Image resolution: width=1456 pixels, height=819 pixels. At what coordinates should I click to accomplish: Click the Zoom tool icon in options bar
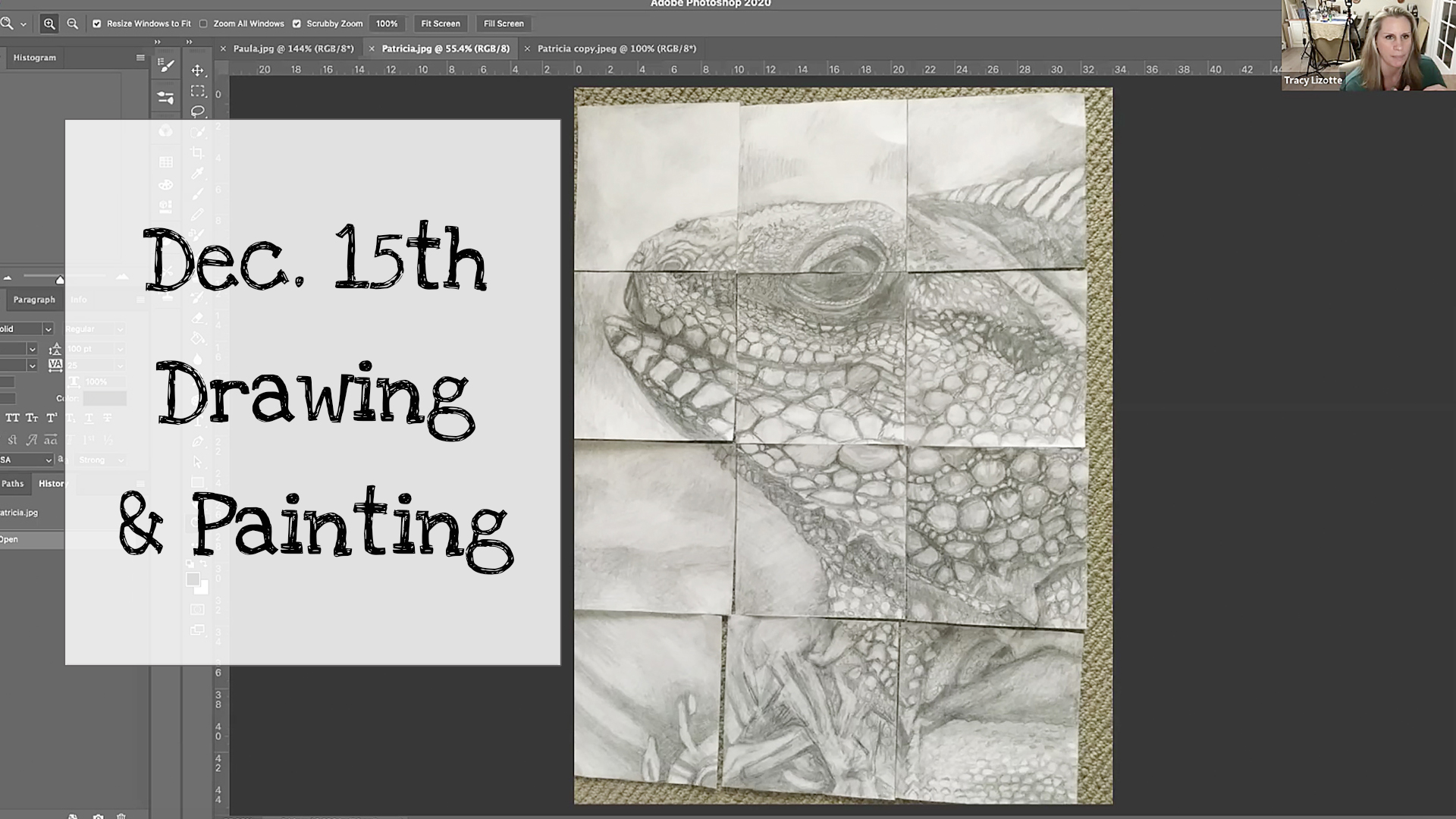[x=7, y=24]
